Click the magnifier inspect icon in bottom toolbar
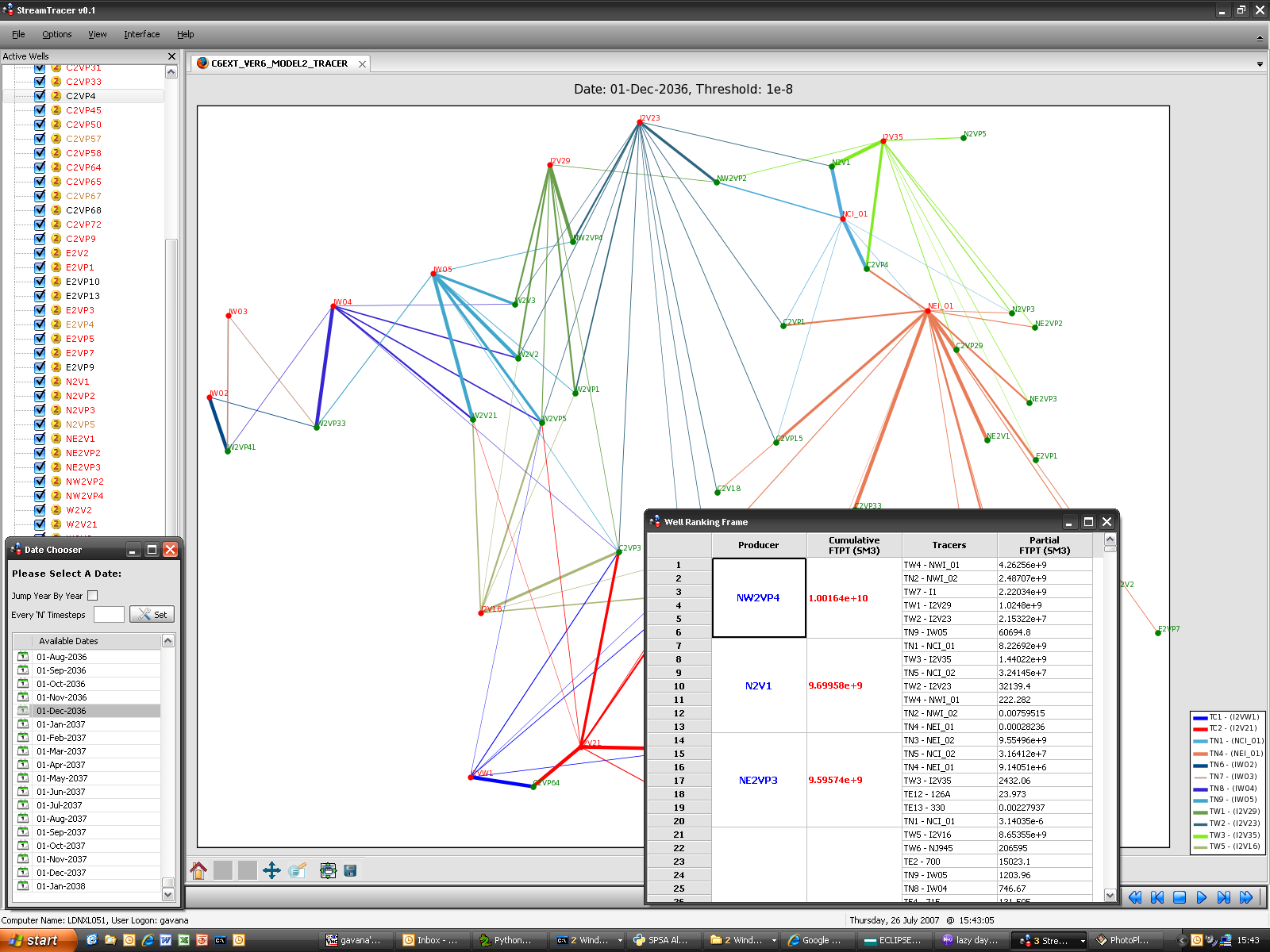 click(298, 870)
